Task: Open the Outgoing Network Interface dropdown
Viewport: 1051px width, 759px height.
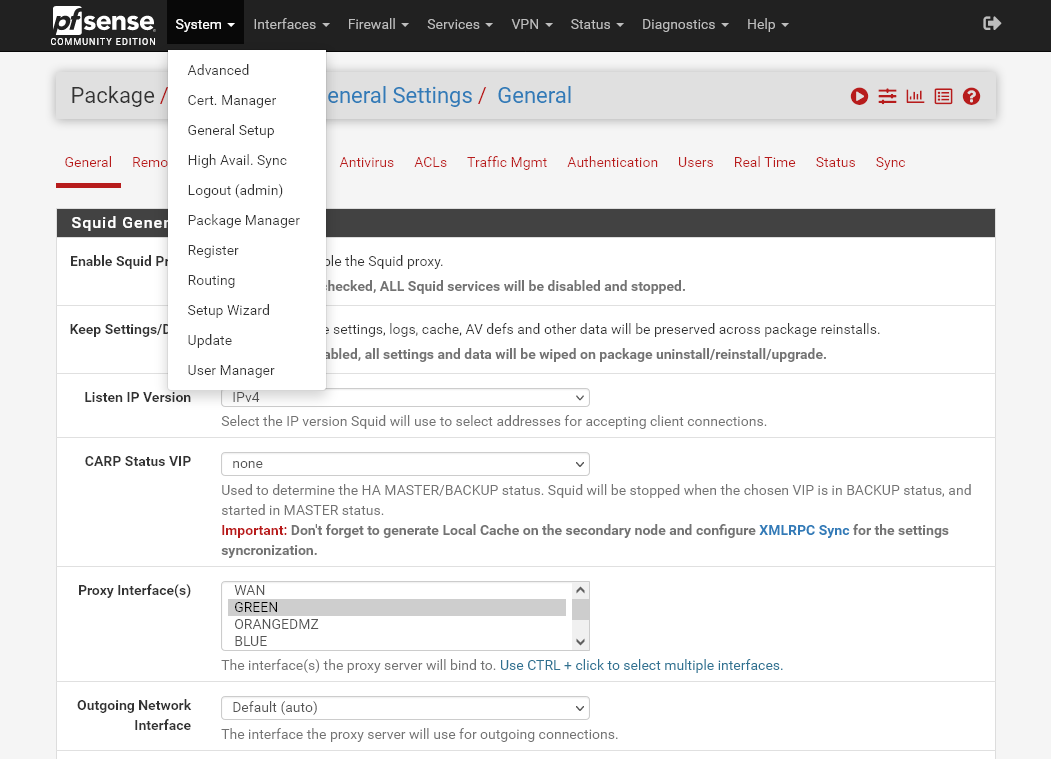Action: (404, 707)
